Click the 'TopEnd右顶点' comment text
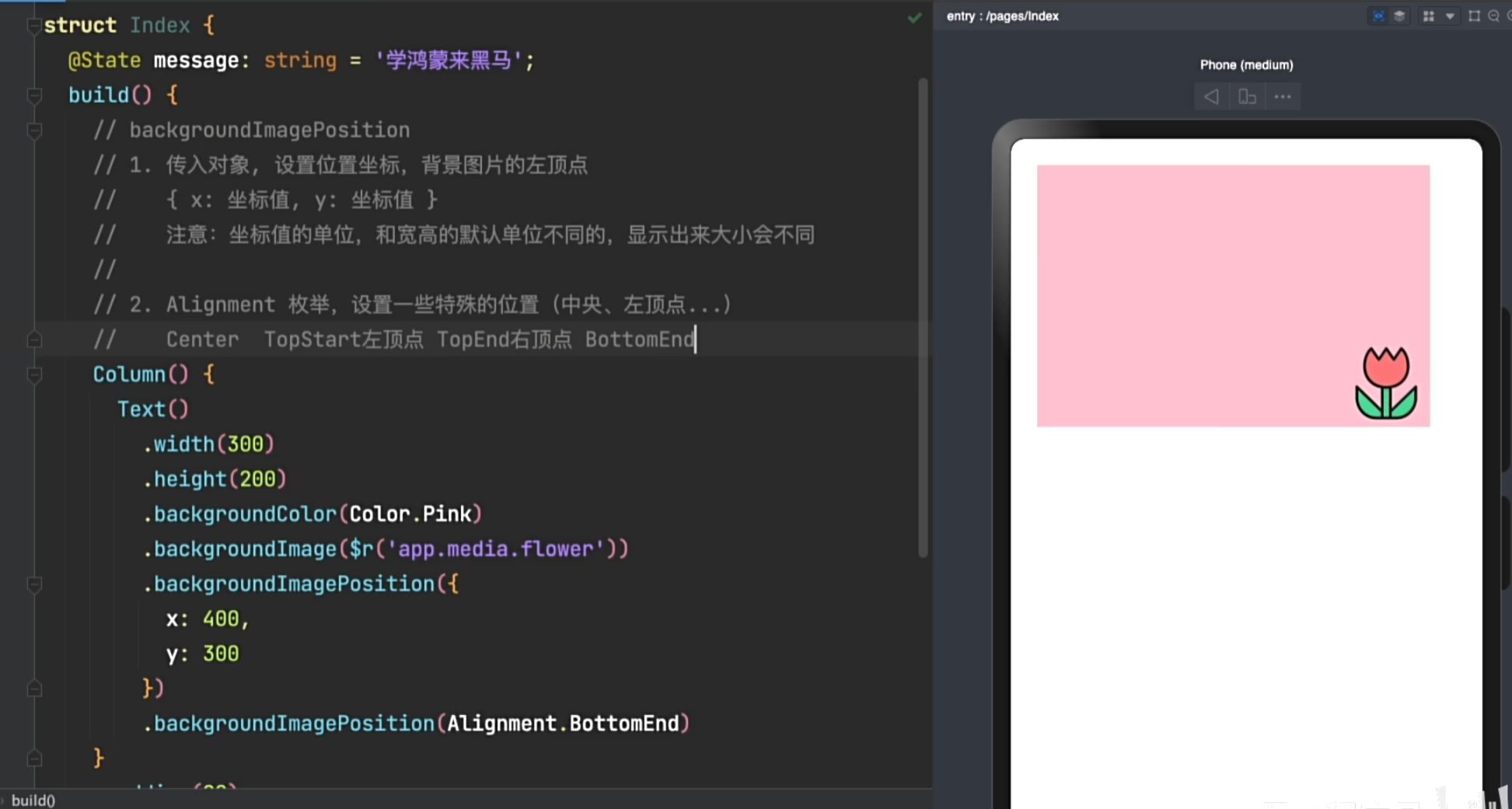 pyautogui.click(x=505, y=340)
